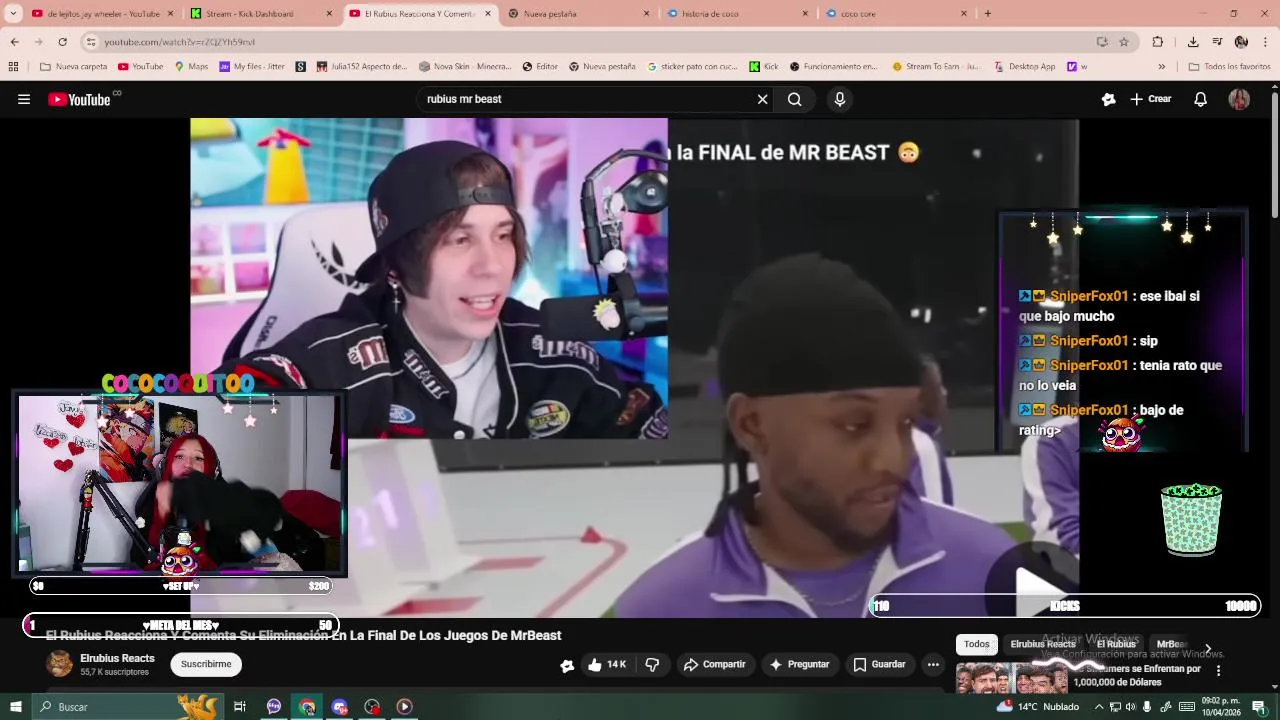Open the Elrubius Reacts channel name link
The height and width of the screenshot is (720, 1280).
117,658
